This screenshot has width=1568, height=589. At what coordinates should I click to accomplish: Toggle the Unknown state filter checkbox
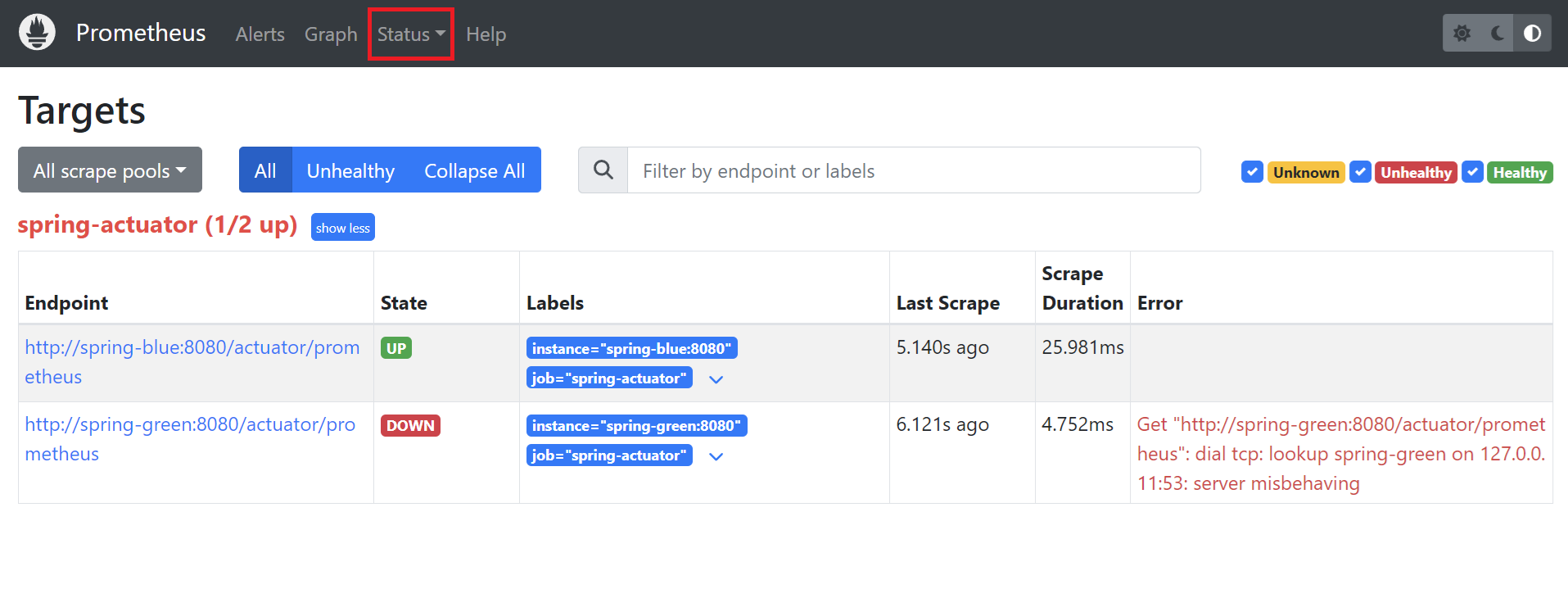[1252, 172]
